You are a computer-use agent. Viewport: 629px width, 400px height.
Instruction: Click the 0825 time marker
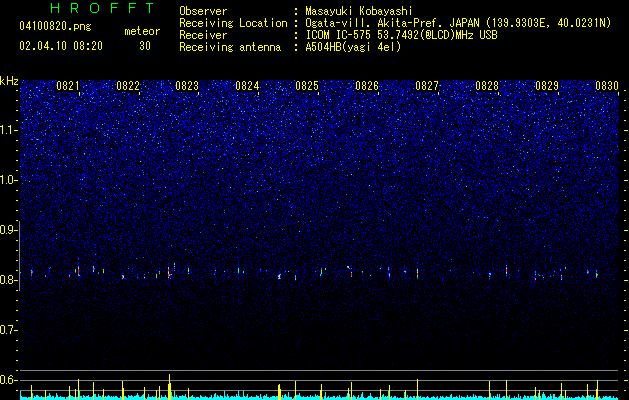click(x=307, y=86)
